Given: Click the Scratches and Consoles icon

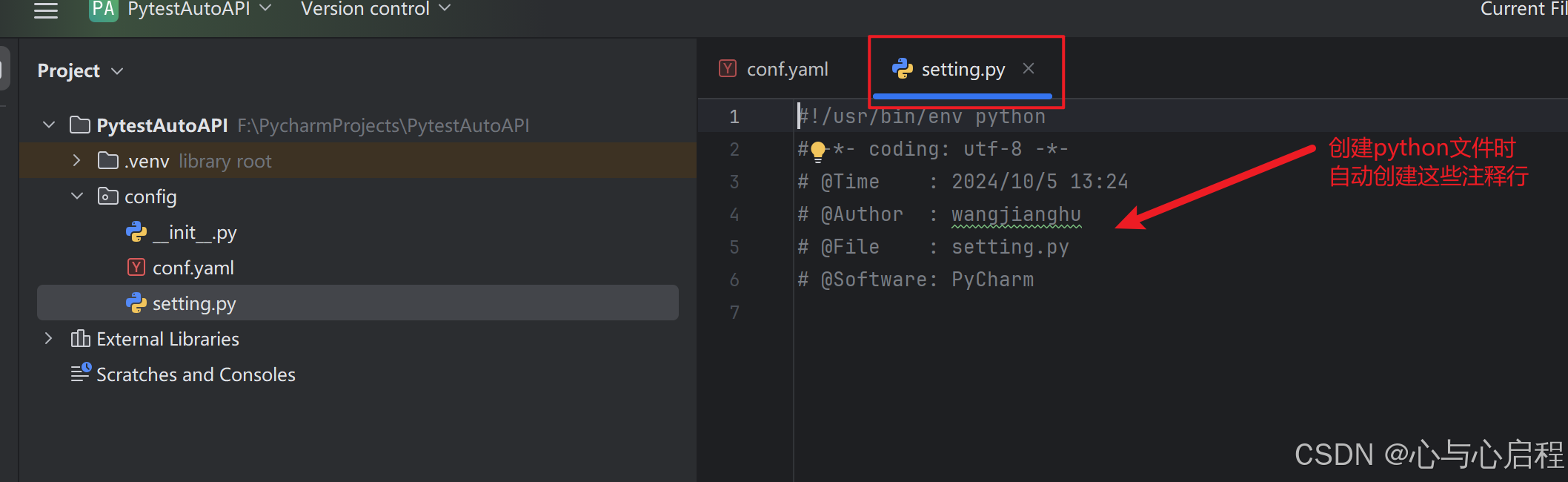Looking at the screenshot, I should (x=81, y=372).
